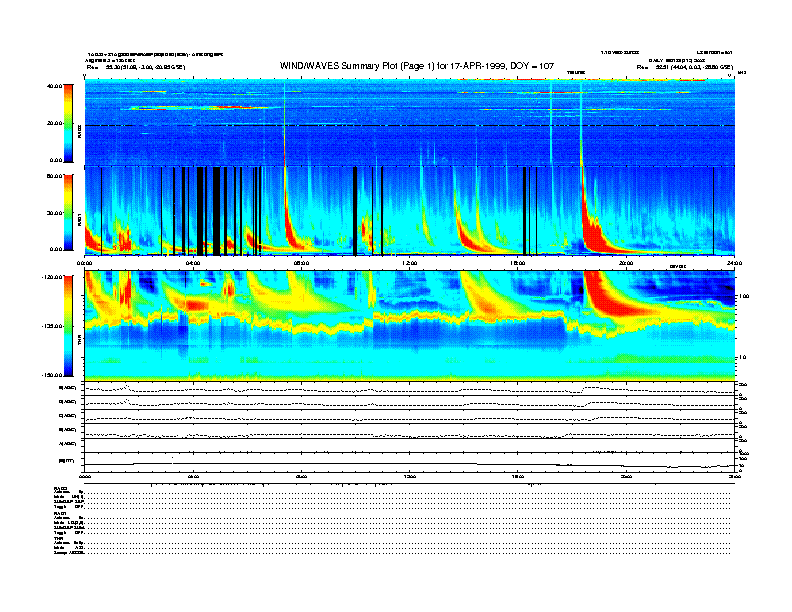Click the topmost dashed line-plot trace
The height and width of the screenshot is (612, 792).
409,389
